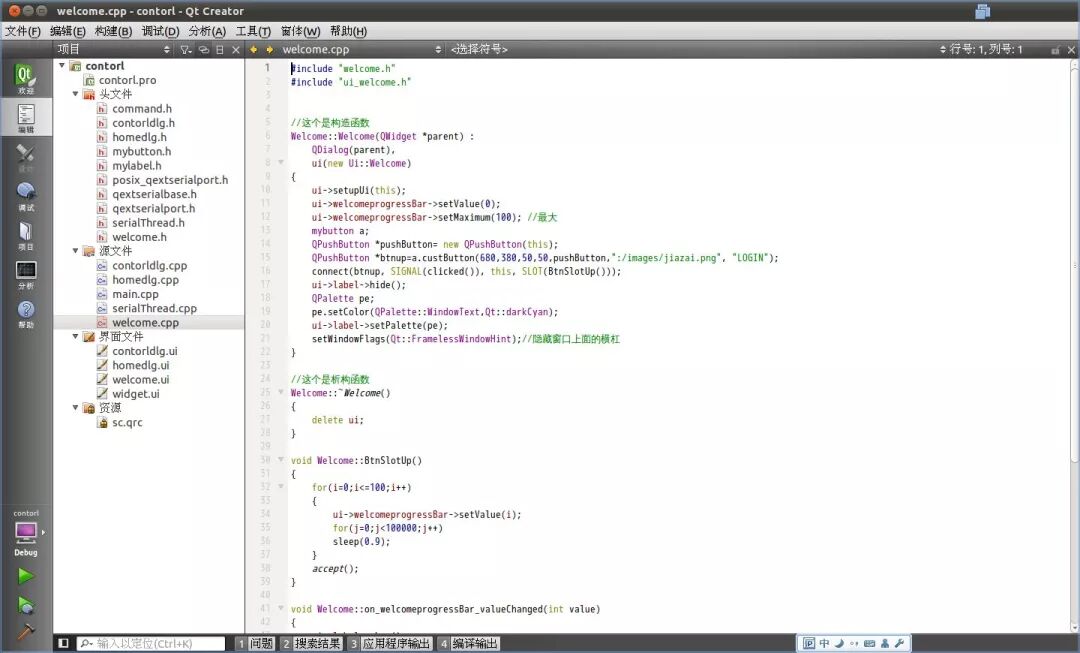Collapse the 源文件 group

click(74, 251)
